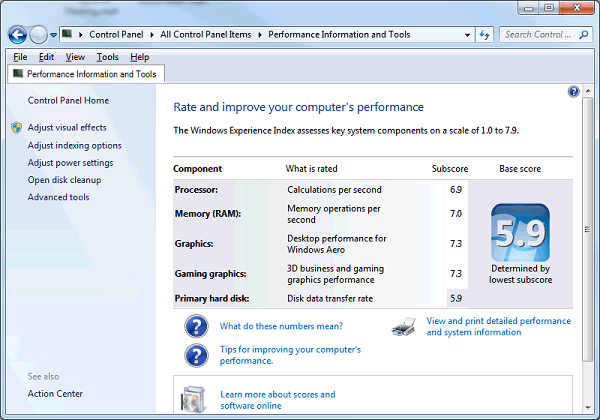Image resolution: width=600 pixels, height=420 pixels.
Task: Minimize the window
Action: coord(528,8)
